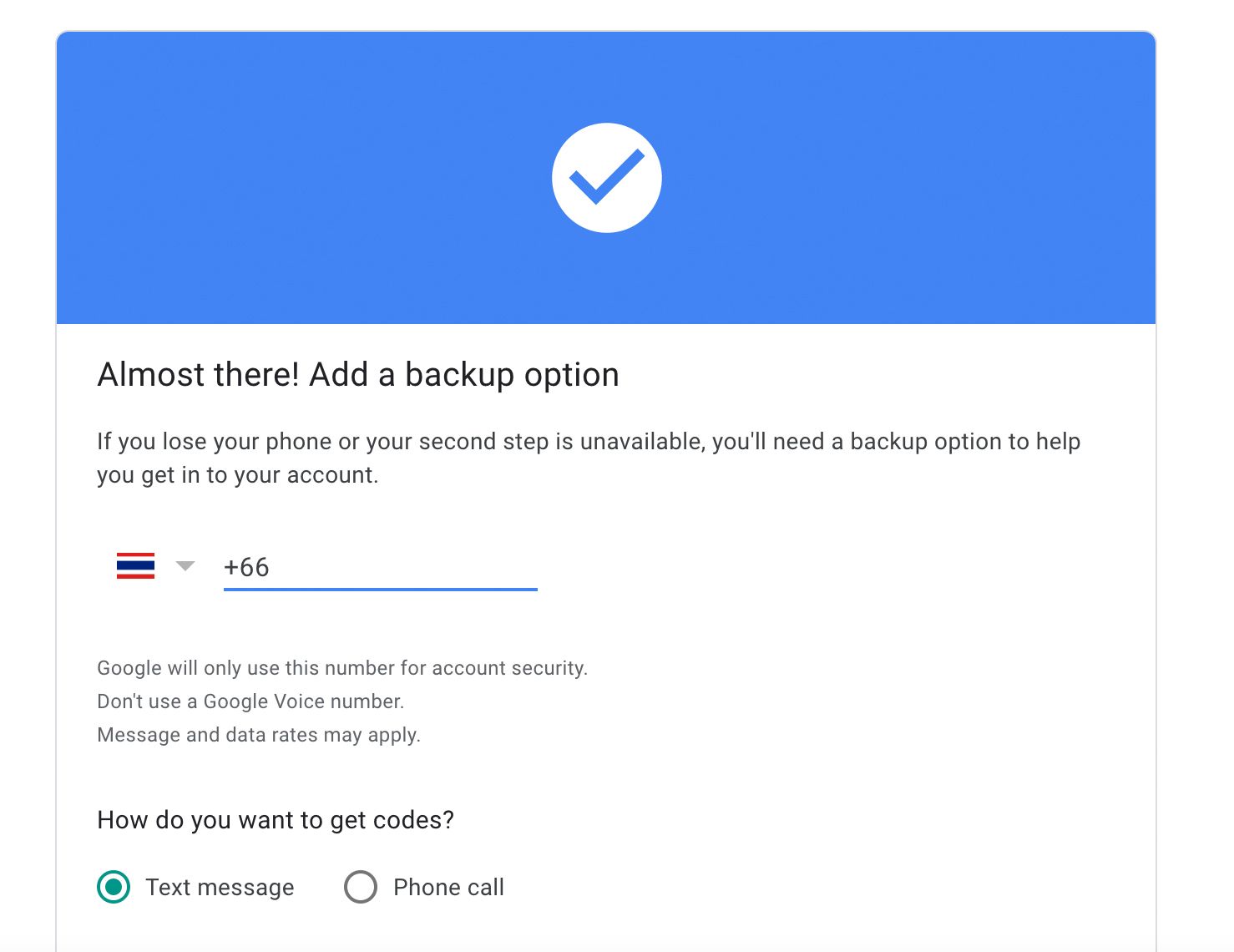
Task: Click the "Don't use a Google Voice number" note
Action: click(x=250, y=701)
